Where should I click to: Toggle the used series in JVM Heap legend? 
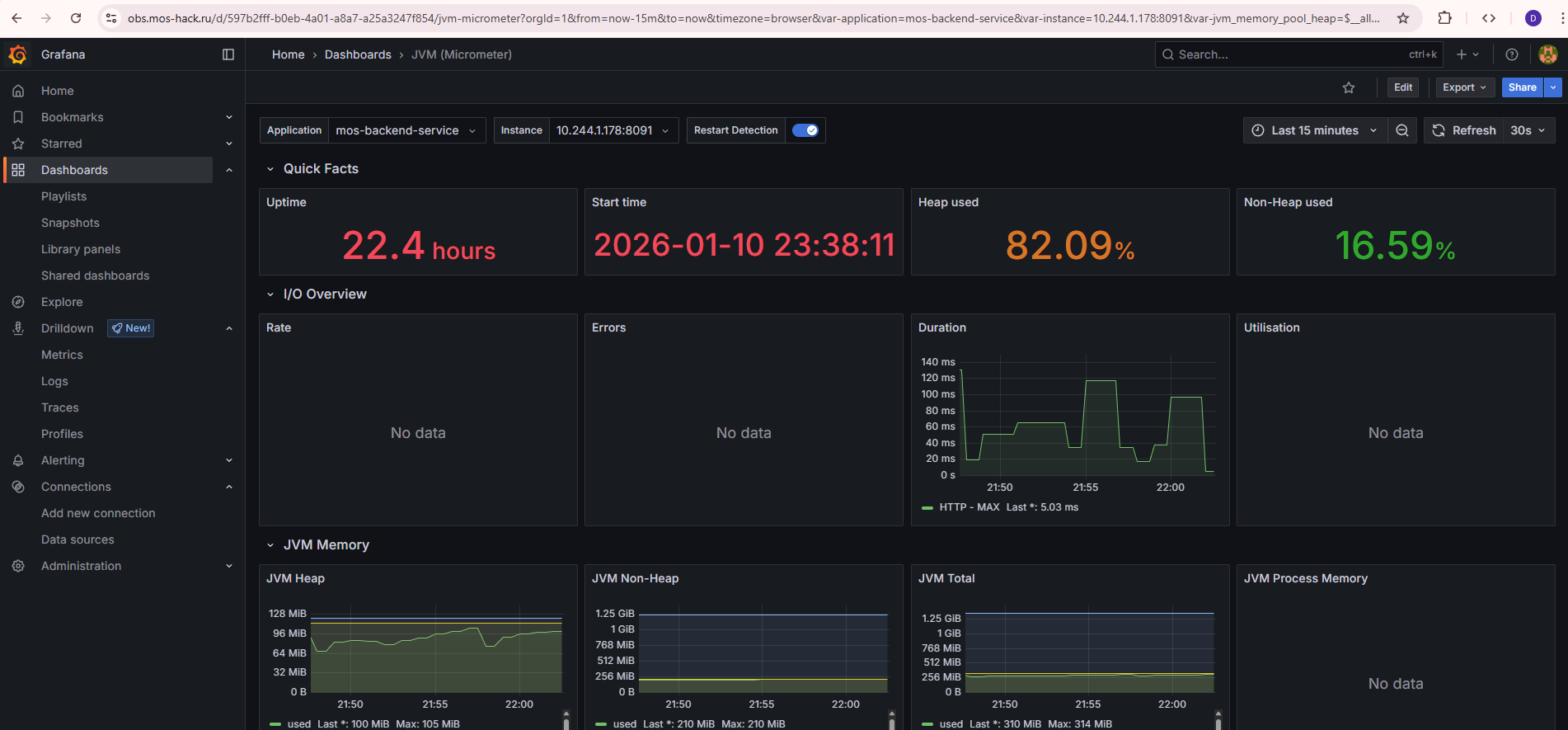298,724
